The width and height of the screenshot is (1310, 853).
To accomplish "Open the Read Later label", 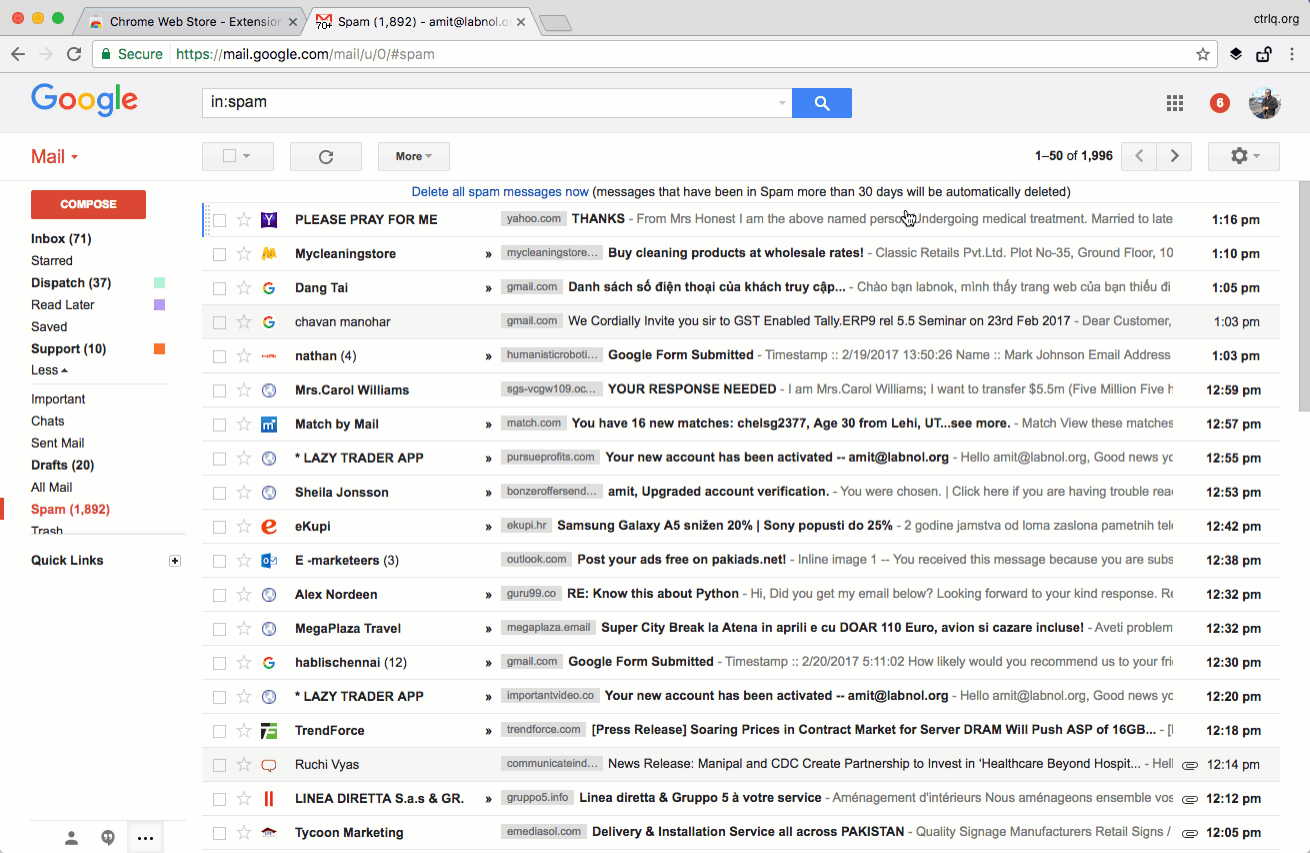I will point(63,305).
